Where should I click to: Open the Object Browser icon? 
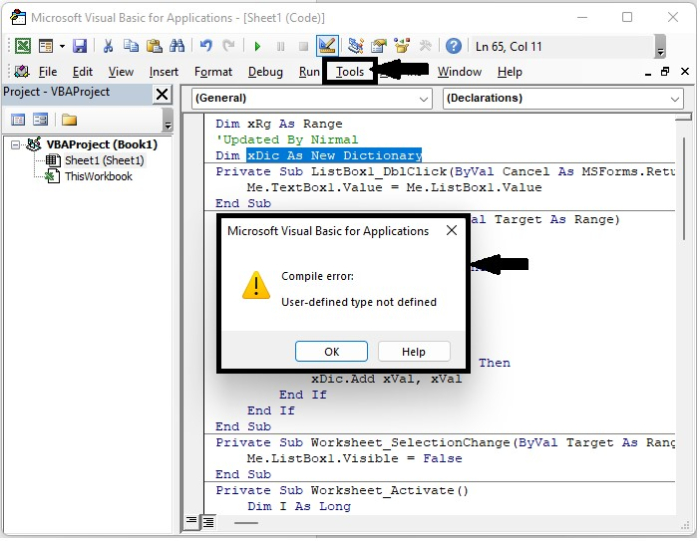coord(402,46)
